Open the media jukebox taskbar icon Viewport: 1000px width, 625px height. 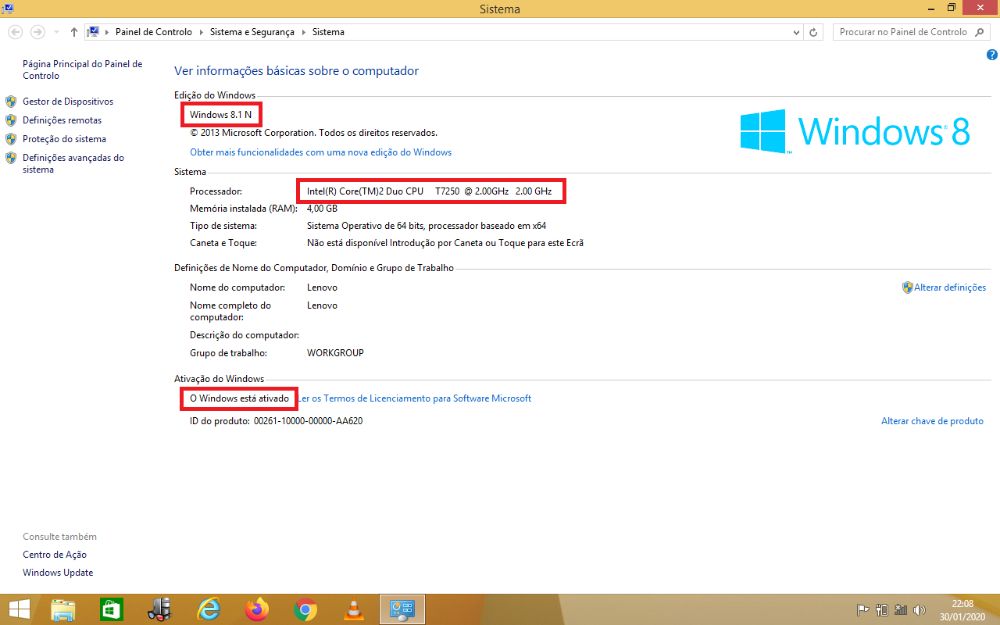click(x=159, y=610)
